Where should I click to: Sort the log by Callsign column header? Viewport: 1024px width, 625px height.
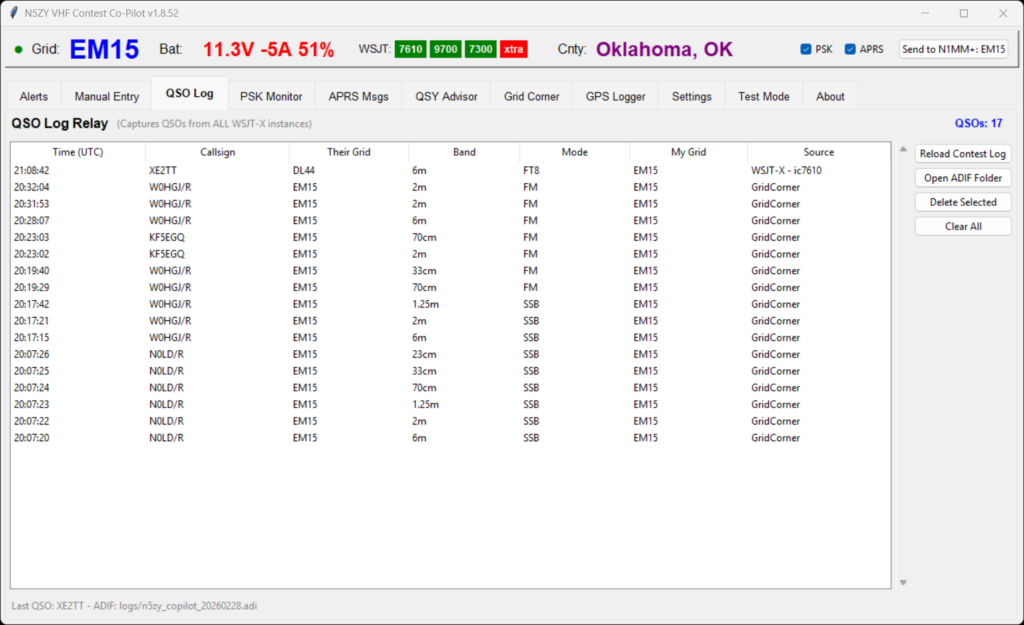(x=217, y=152)
